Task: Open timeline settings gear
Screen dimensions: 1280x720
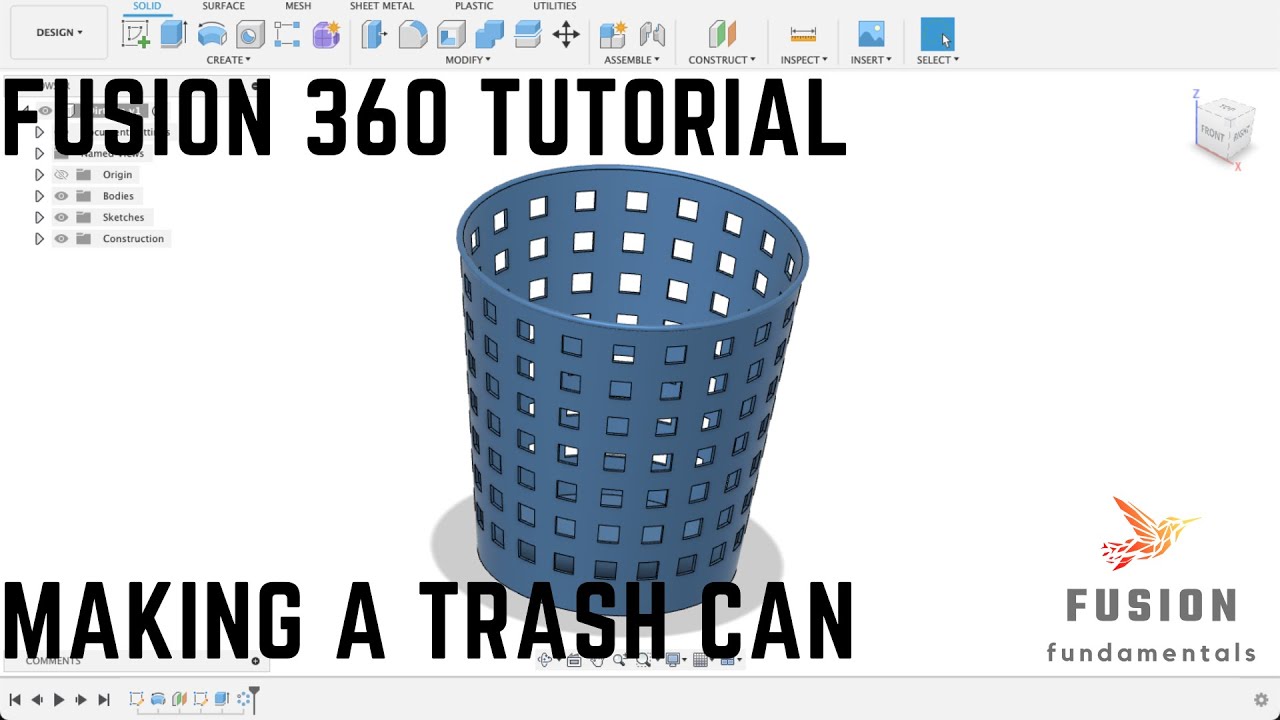Action: coord(1261,700)
